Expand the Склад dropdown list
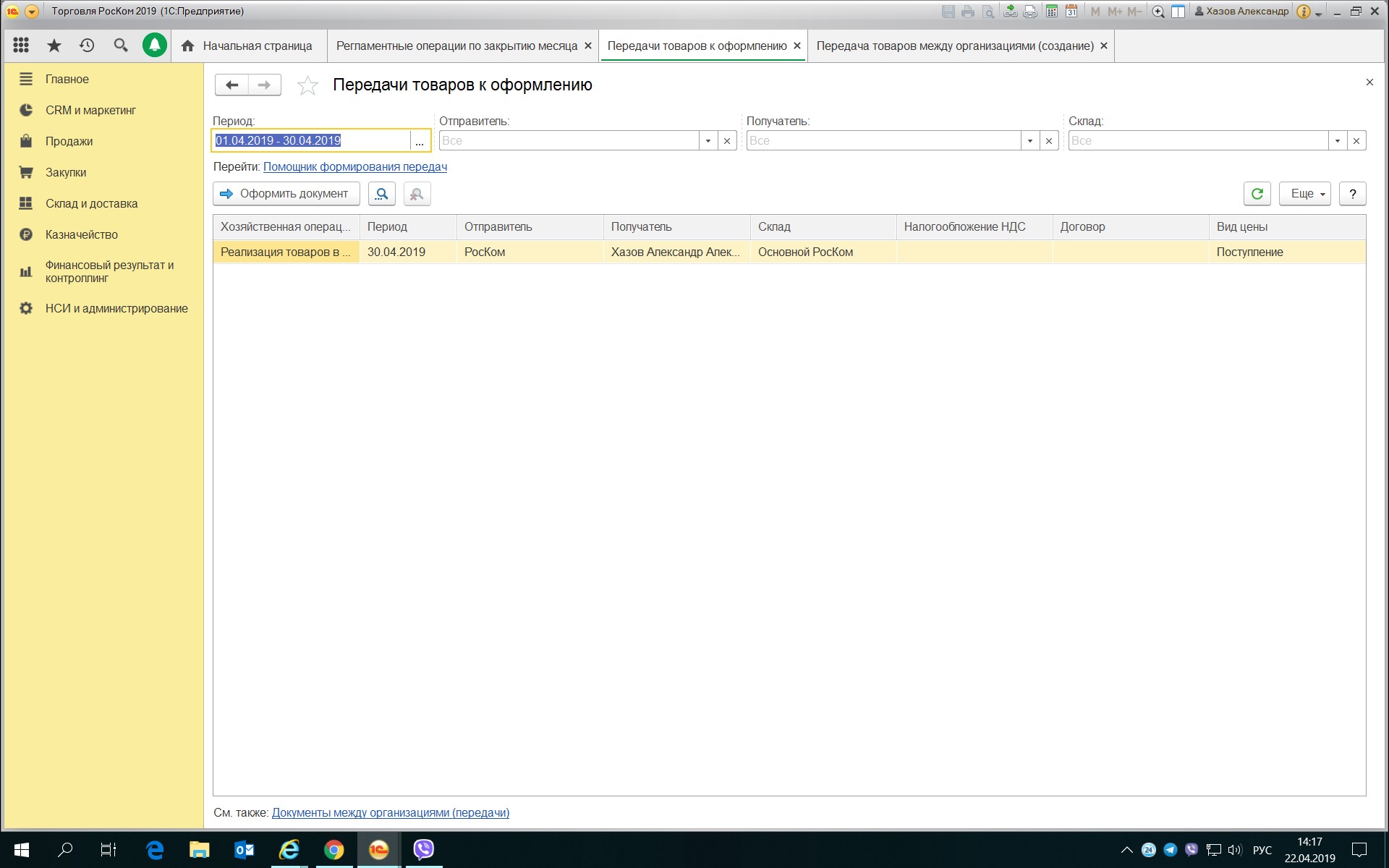This screenshot has height=868, width=1389. click(1337, 141)
